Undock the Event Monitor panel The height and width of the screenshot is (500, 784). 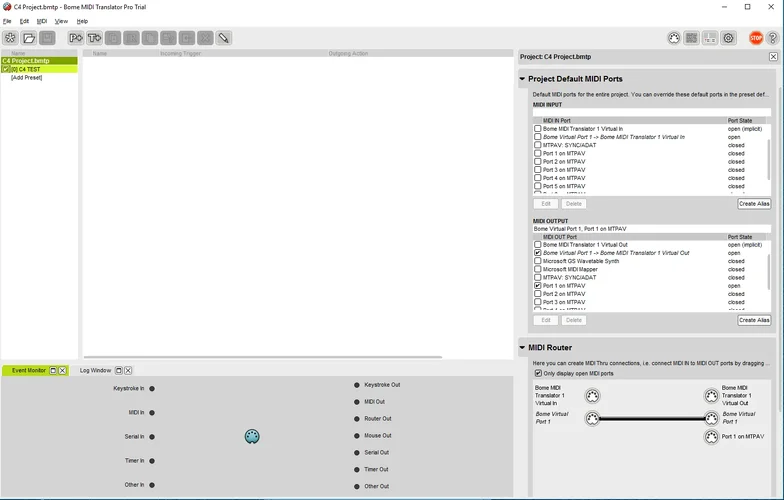[x=53, y=370]
